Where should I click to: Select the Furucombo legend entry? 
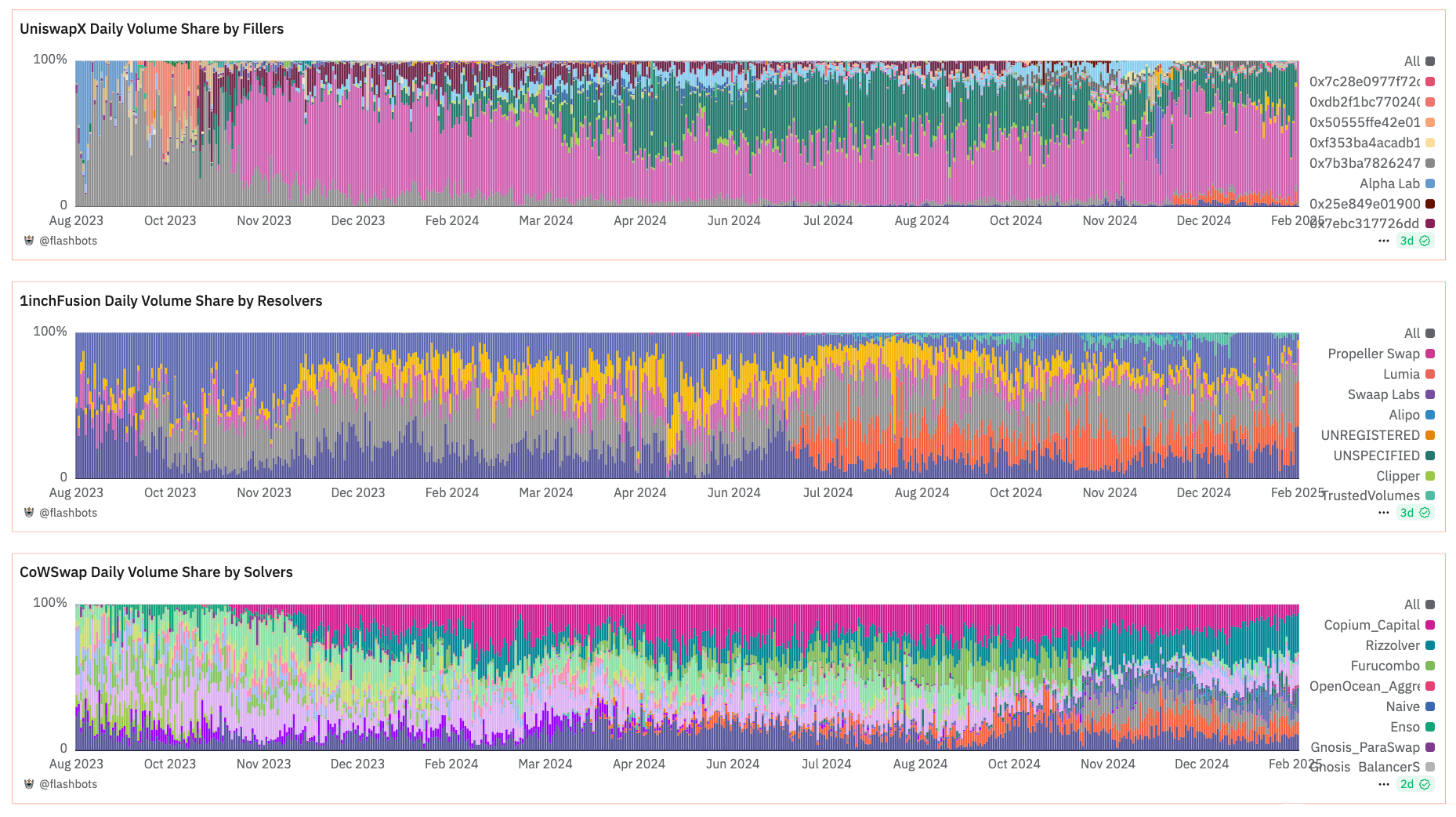click(x=1385, y=666)
